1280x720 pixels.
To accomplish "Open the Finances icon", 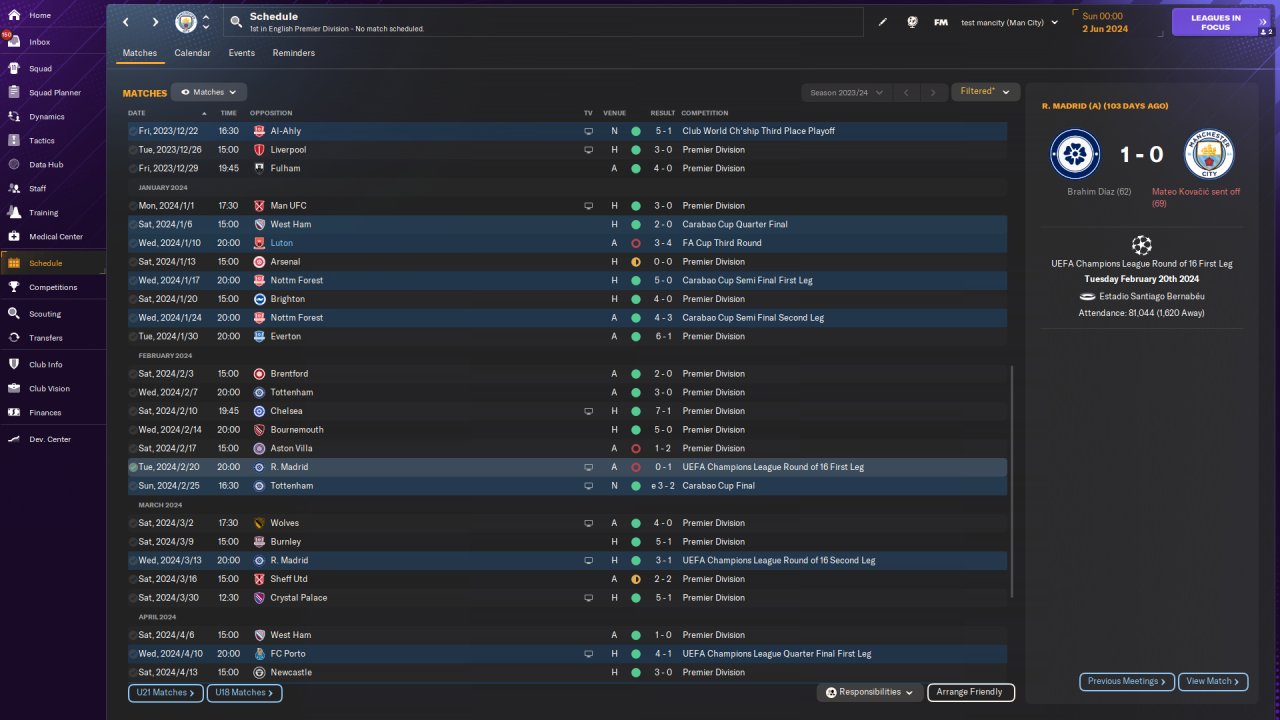I will pos(14,413).
